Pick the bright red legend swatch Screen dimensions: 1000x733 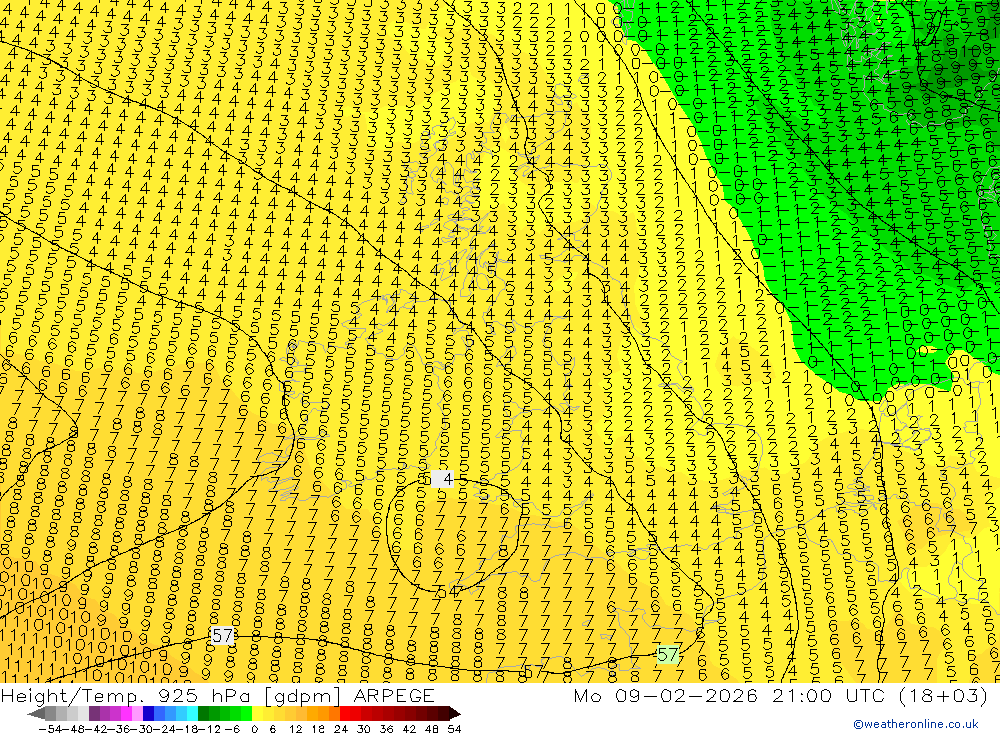345,713
